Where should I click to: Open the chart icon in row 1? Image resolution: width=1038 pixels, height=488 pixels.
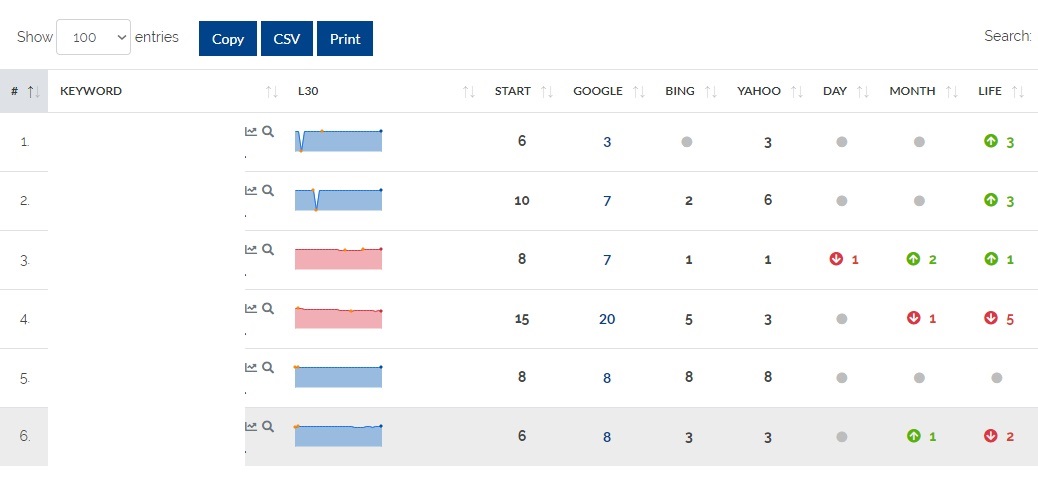pos(251,131)
